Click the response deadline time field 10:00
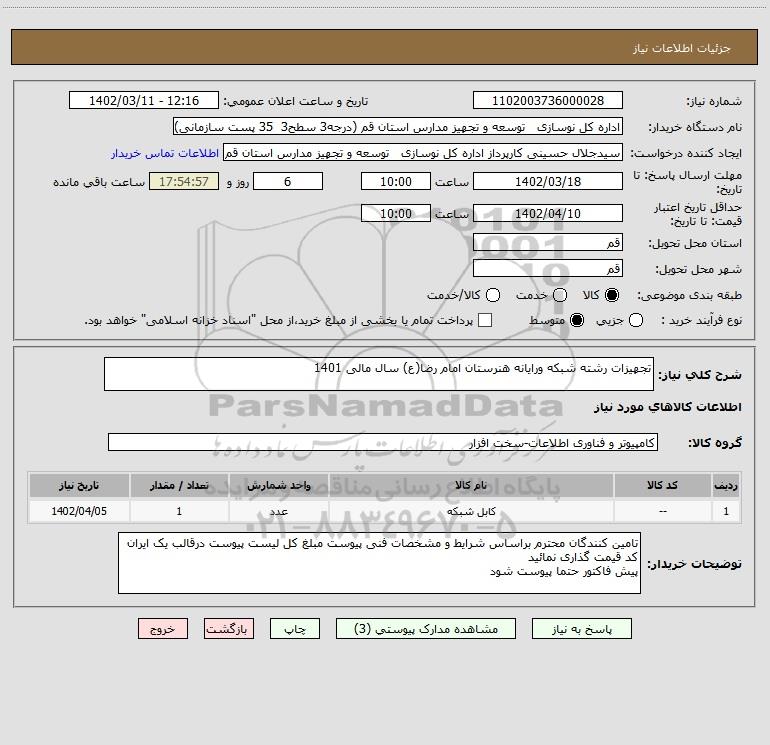 point(396,181)
